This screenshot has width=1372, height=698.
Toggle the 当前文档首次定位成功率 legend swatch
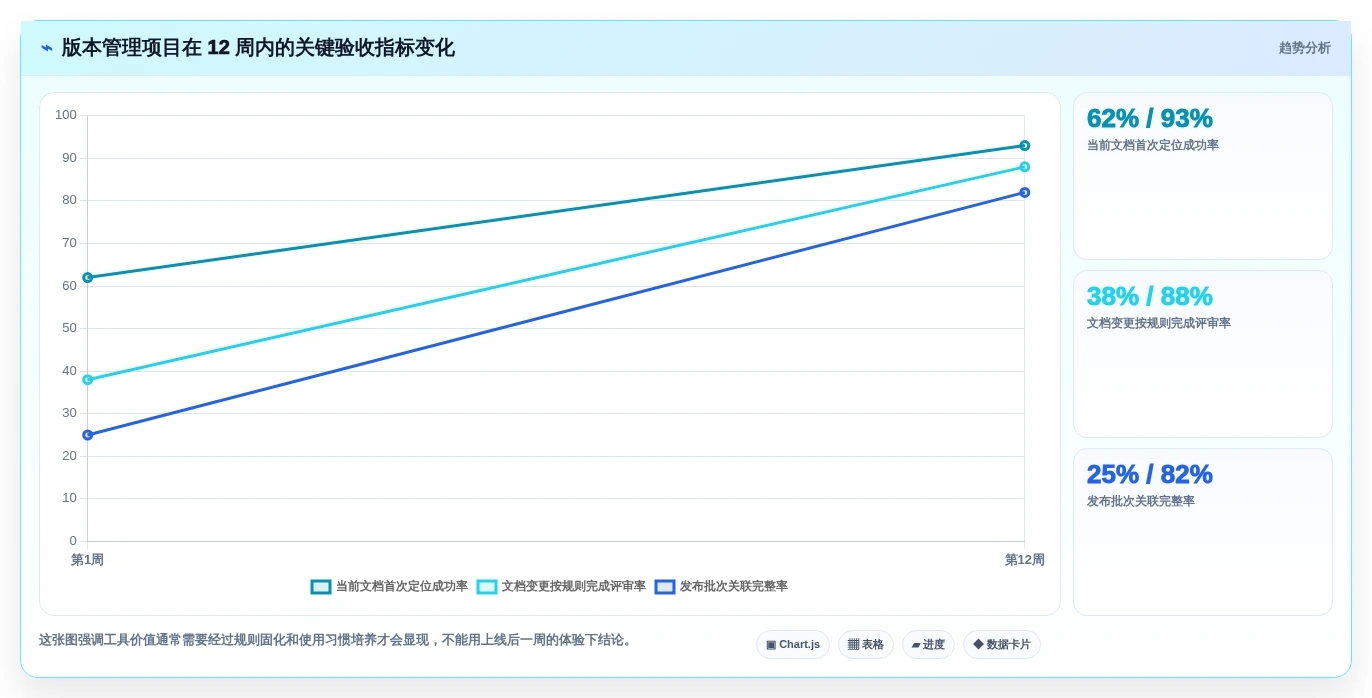click(321, 587)
